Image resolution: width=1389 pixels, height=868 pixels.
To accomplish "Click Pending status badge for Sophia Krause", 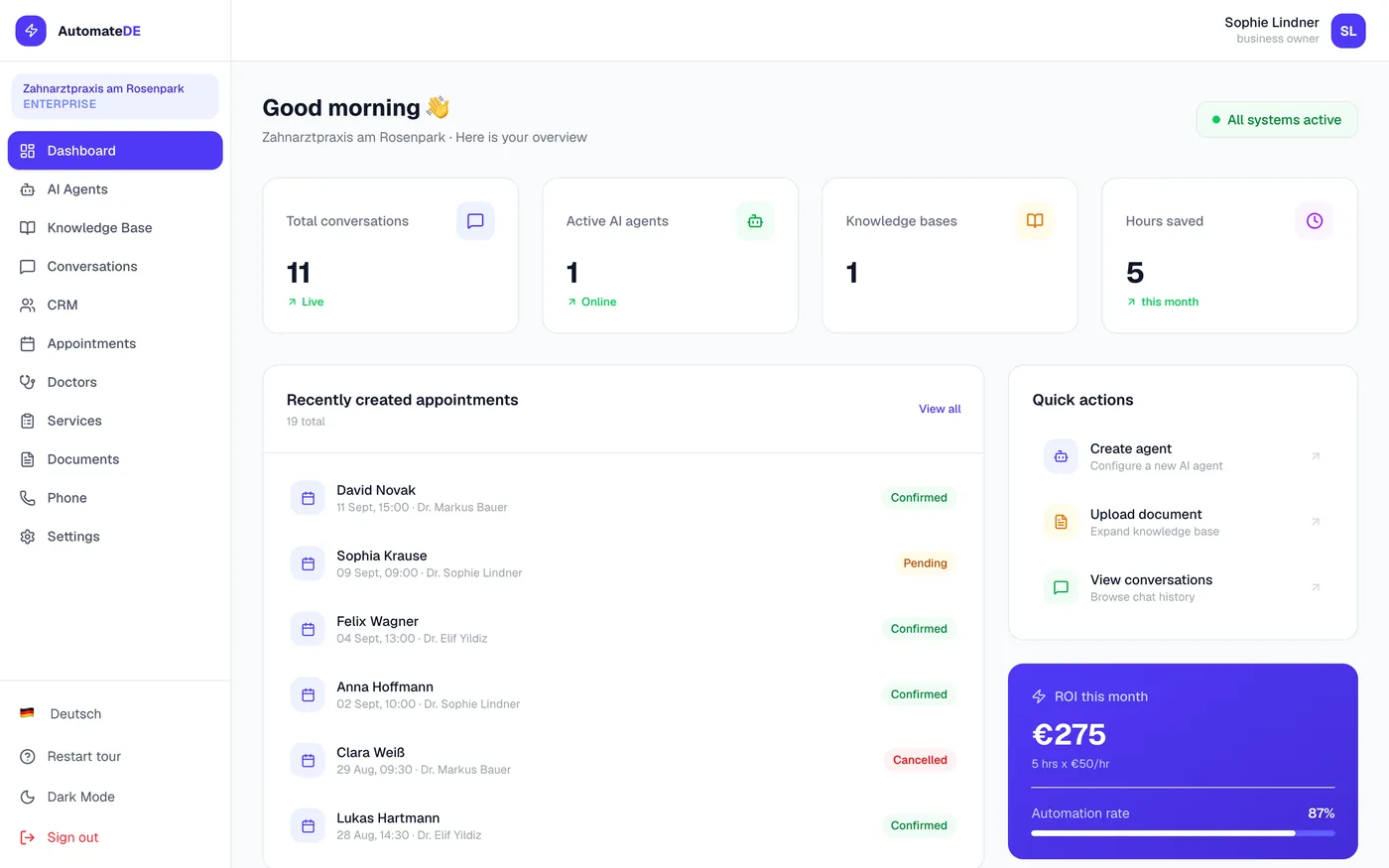I will coord(925,563).
